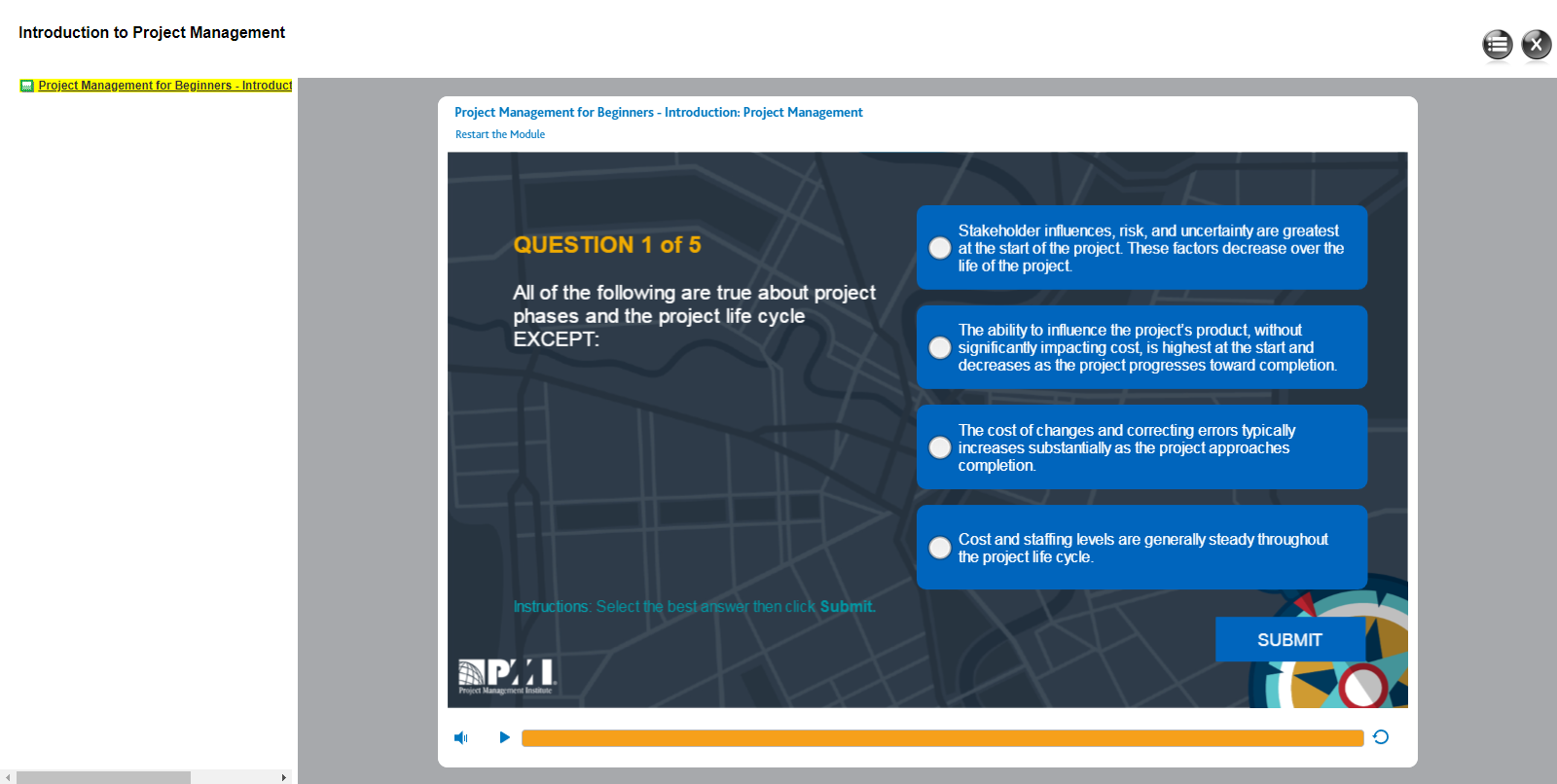Click the Instructions text under the question
The width and height of the screenshot is (1557, 784).
pyautogui.click(x=695, y=606)
